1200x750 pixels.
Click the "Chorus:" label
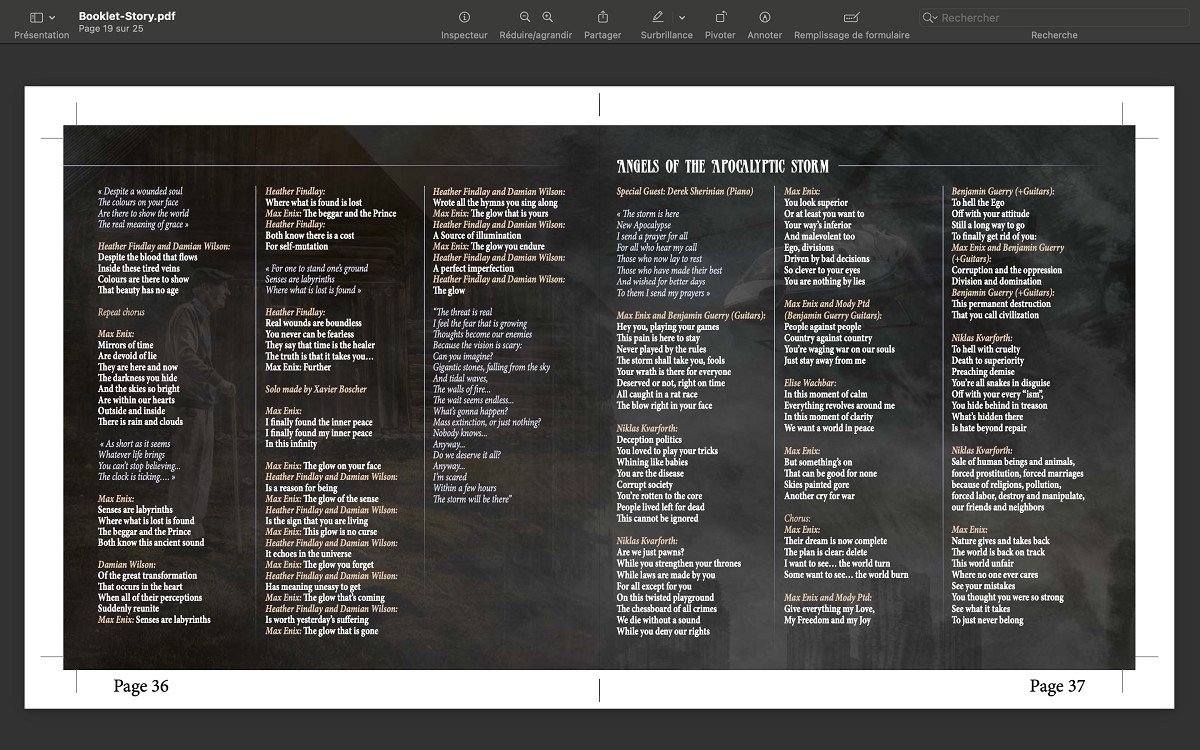click(798, 519)
